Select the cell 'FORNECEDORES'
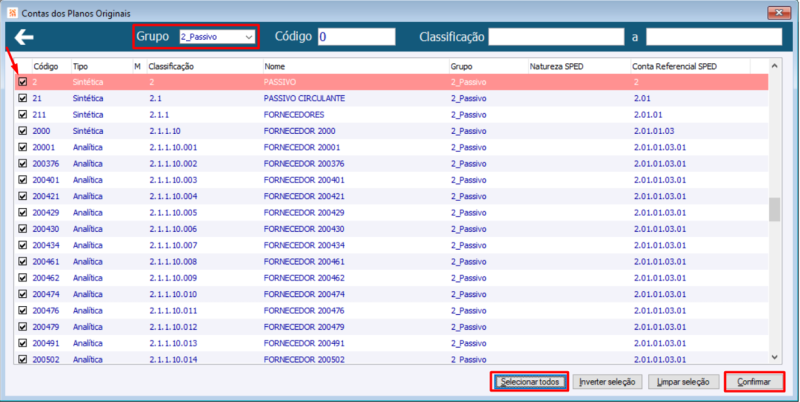Screen dimensions: 800x402 click(294, 114)
